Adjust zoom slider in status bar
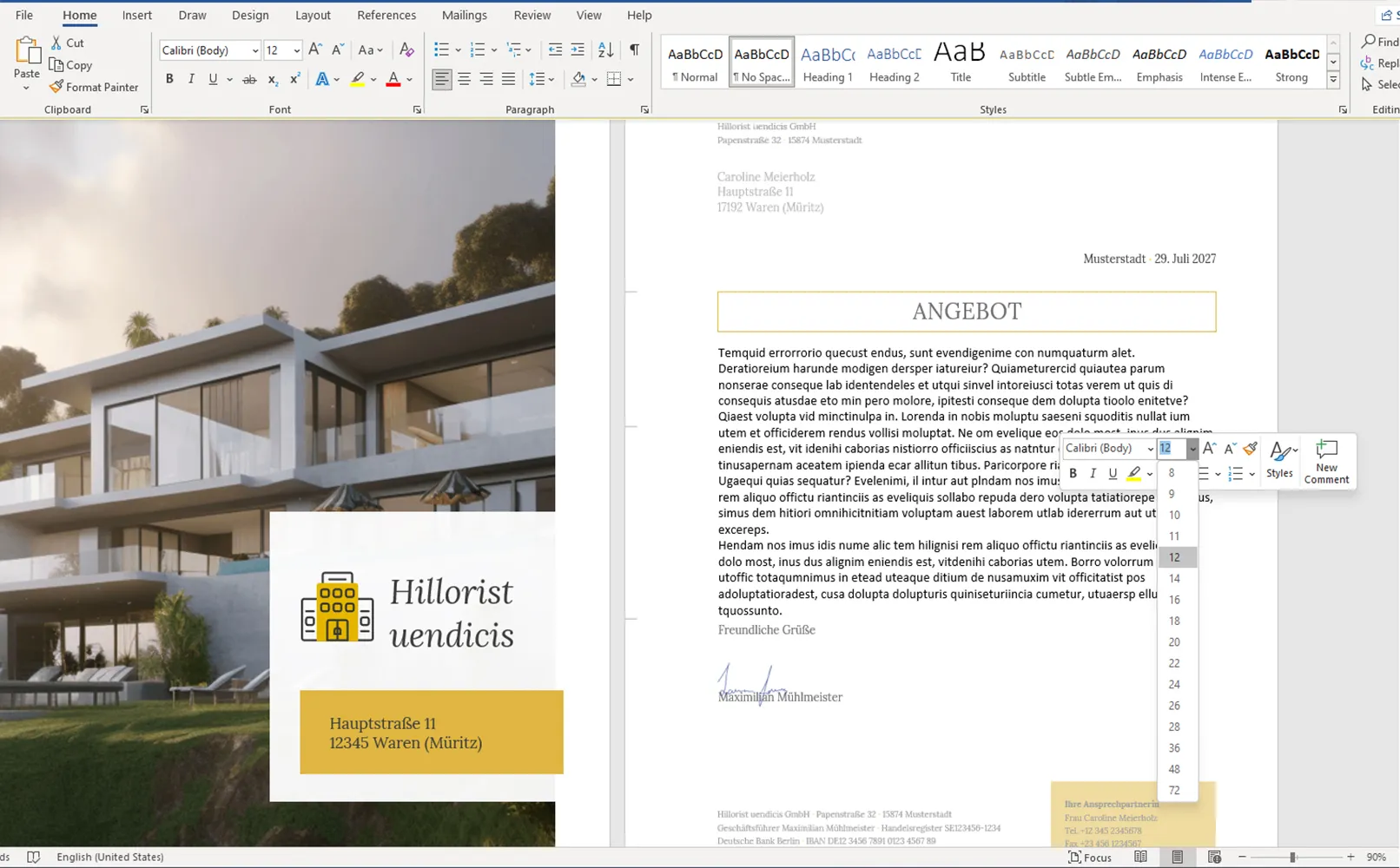Screen dimensions: 1400x868 click(x=1292, y=857)
